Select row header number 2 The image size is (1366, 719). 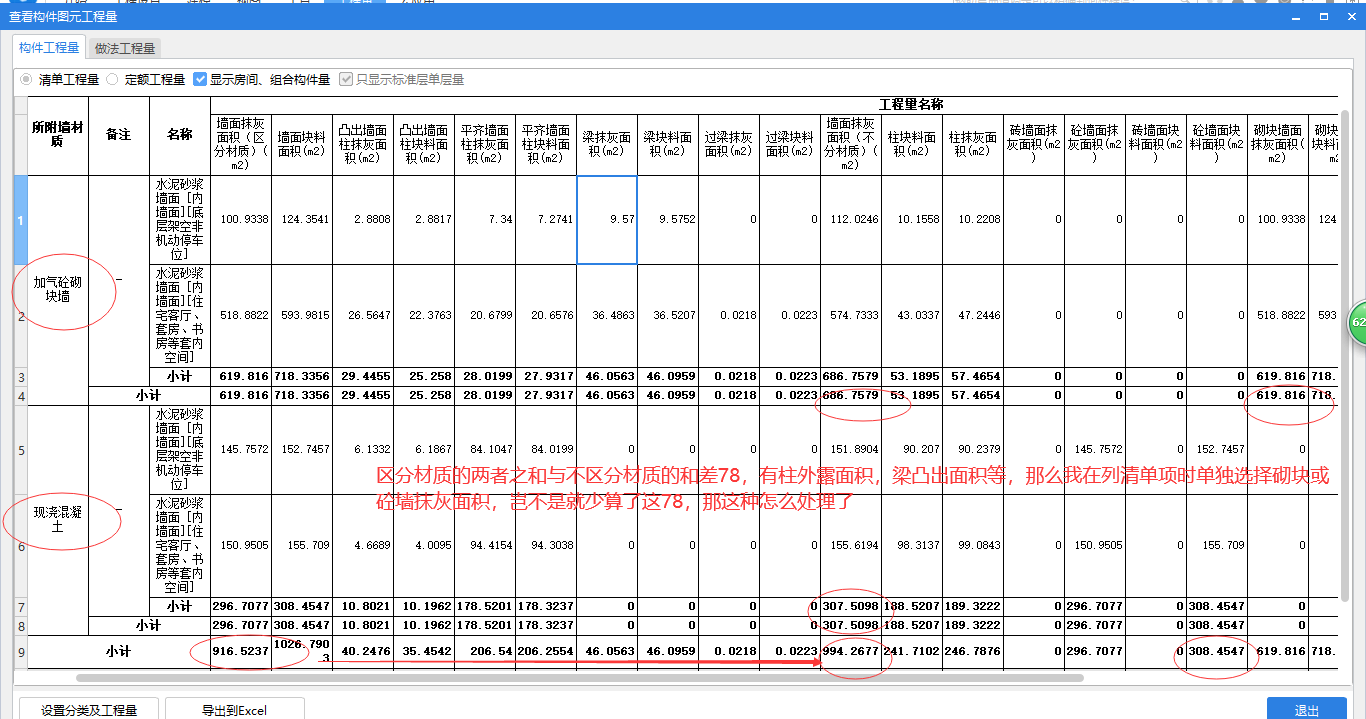click(x=21, y=316)
